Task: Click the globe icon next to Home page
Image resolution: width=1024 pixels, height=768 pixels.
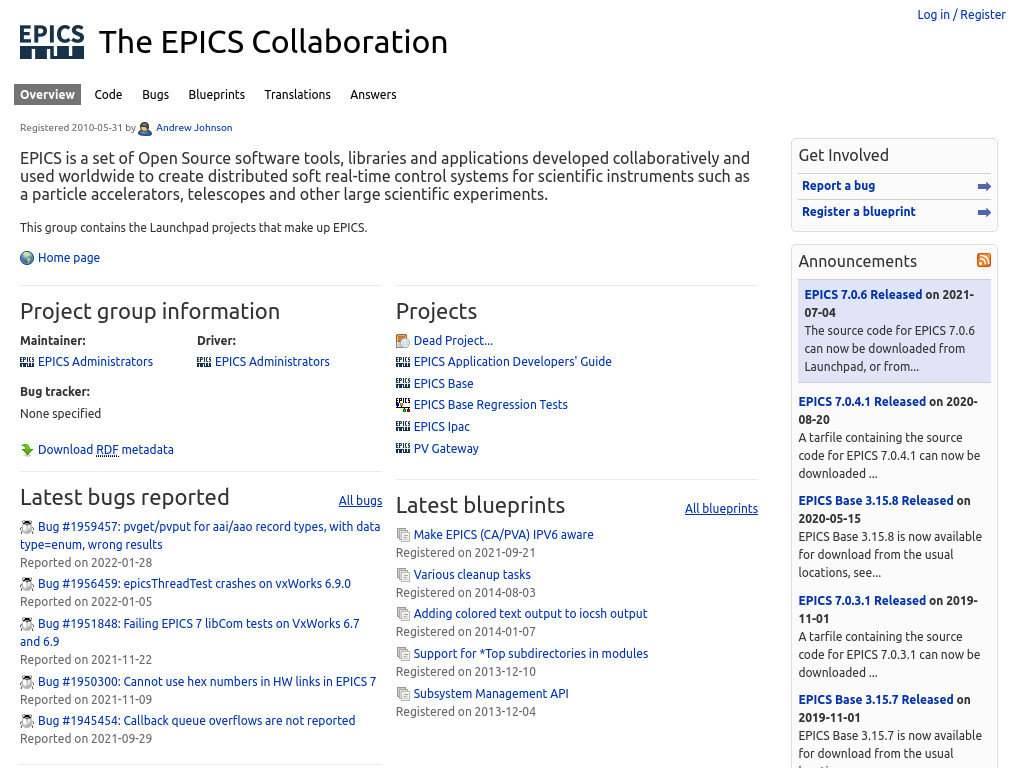Action: (x=27, y=258)
